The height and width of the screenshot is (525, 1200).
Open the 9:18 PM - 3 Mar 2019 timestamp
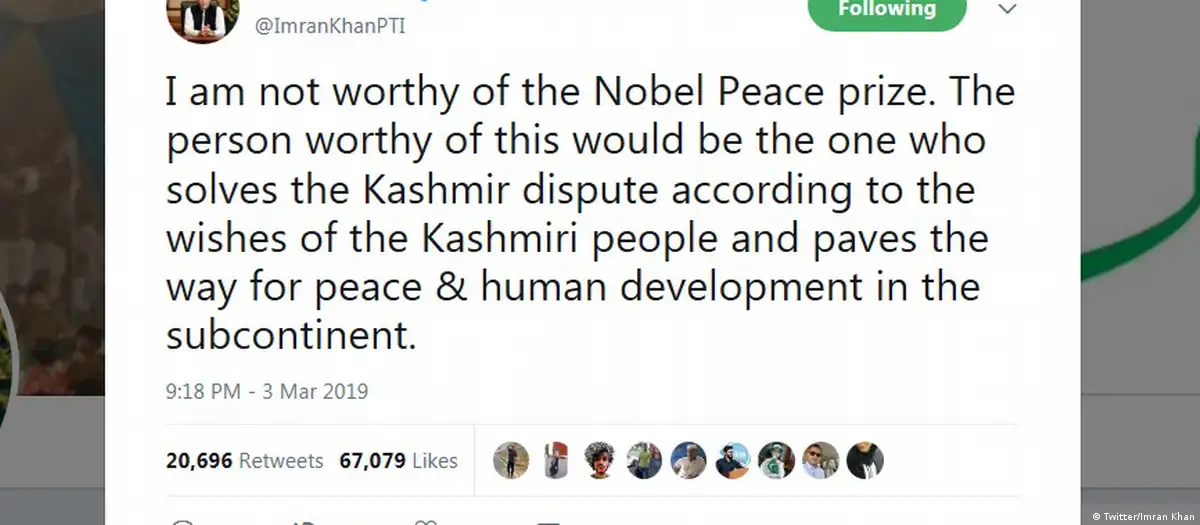point(267,391)
